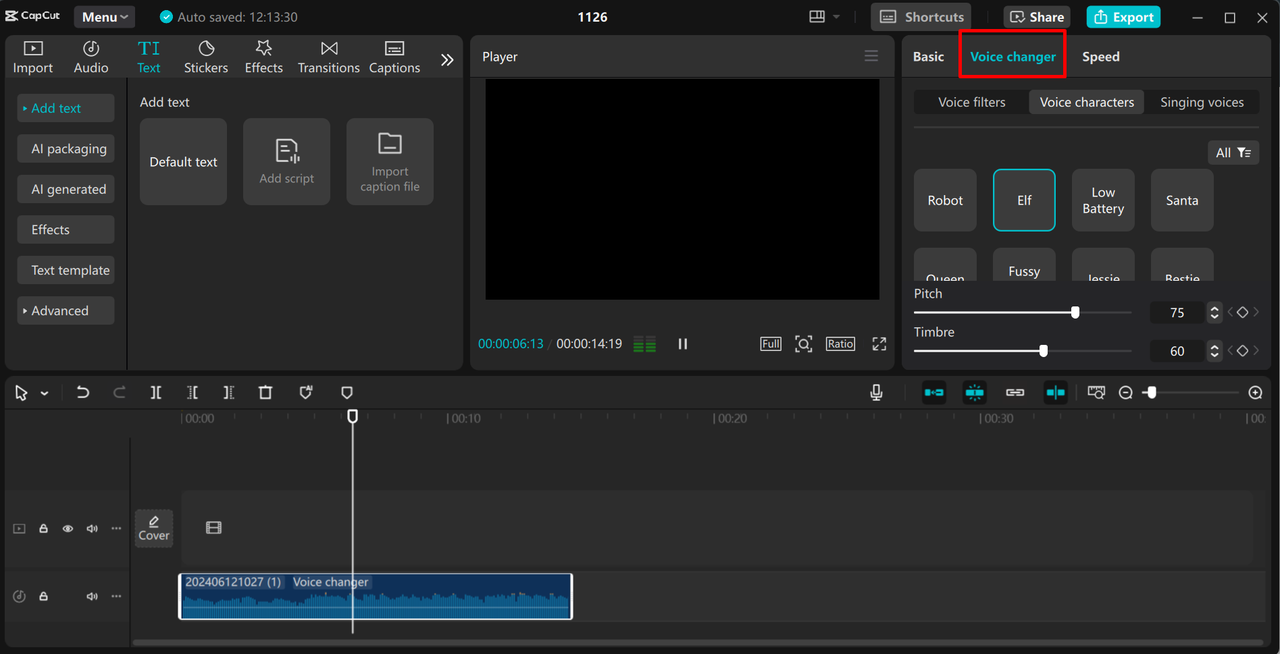Open the select tool mode dropdown arrow
Image resolution: width=1280 pixels, height=654 pixels.
point(44,394)
